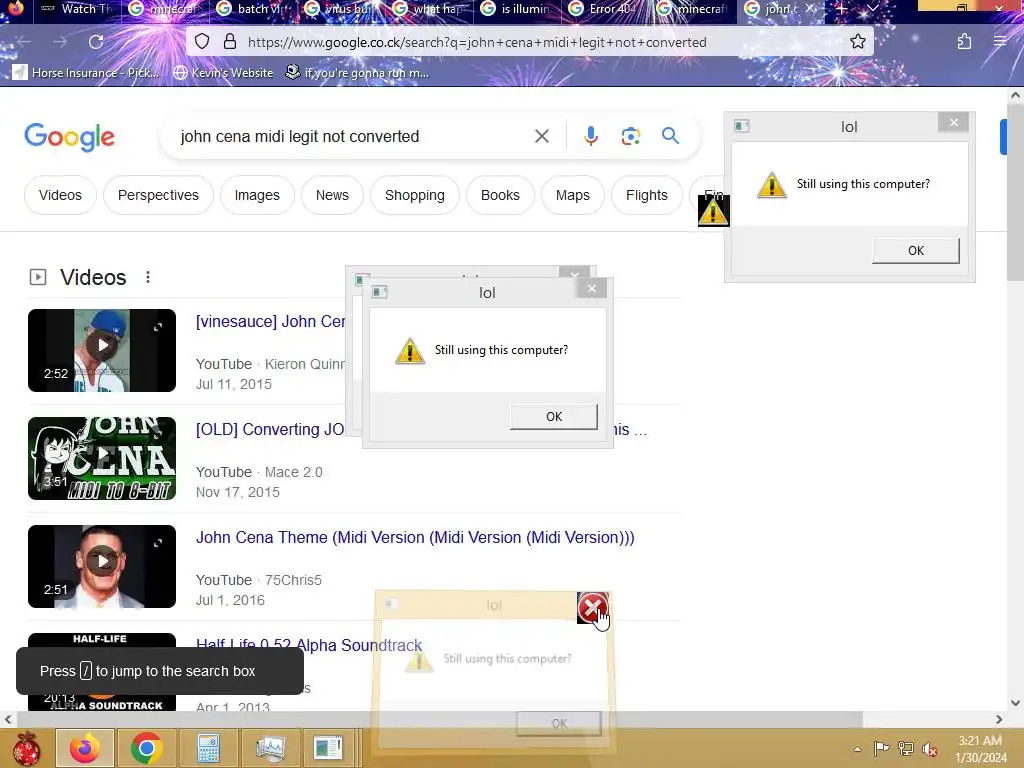Open the list all tabs chevron
Image resolution: width=1024 pixels, height=768 pixels.
tap(872, 8)
